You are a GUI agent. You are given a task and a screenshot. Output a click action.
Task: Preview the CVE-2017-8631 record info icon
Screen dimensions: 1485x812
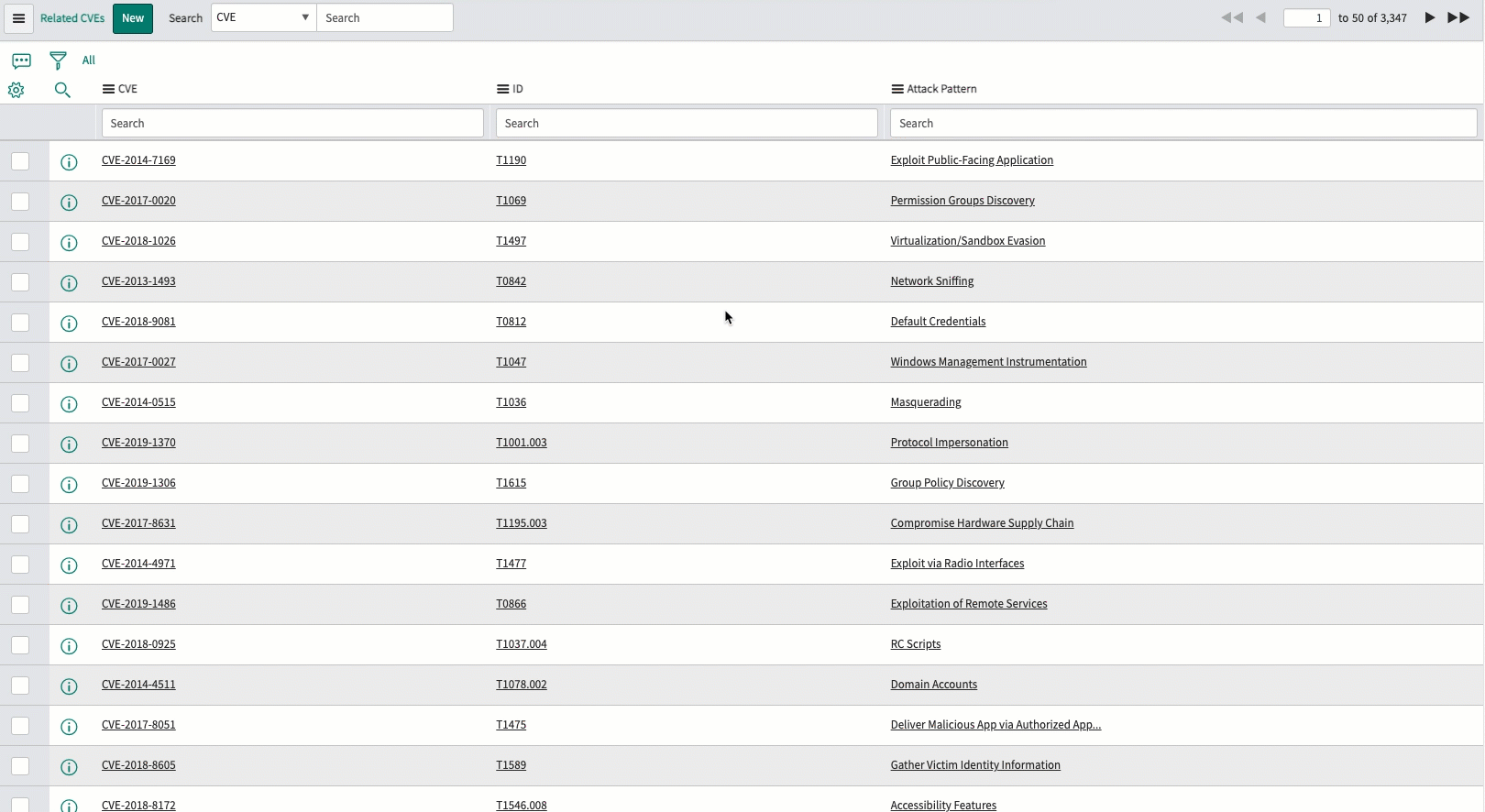coord(69,525)
